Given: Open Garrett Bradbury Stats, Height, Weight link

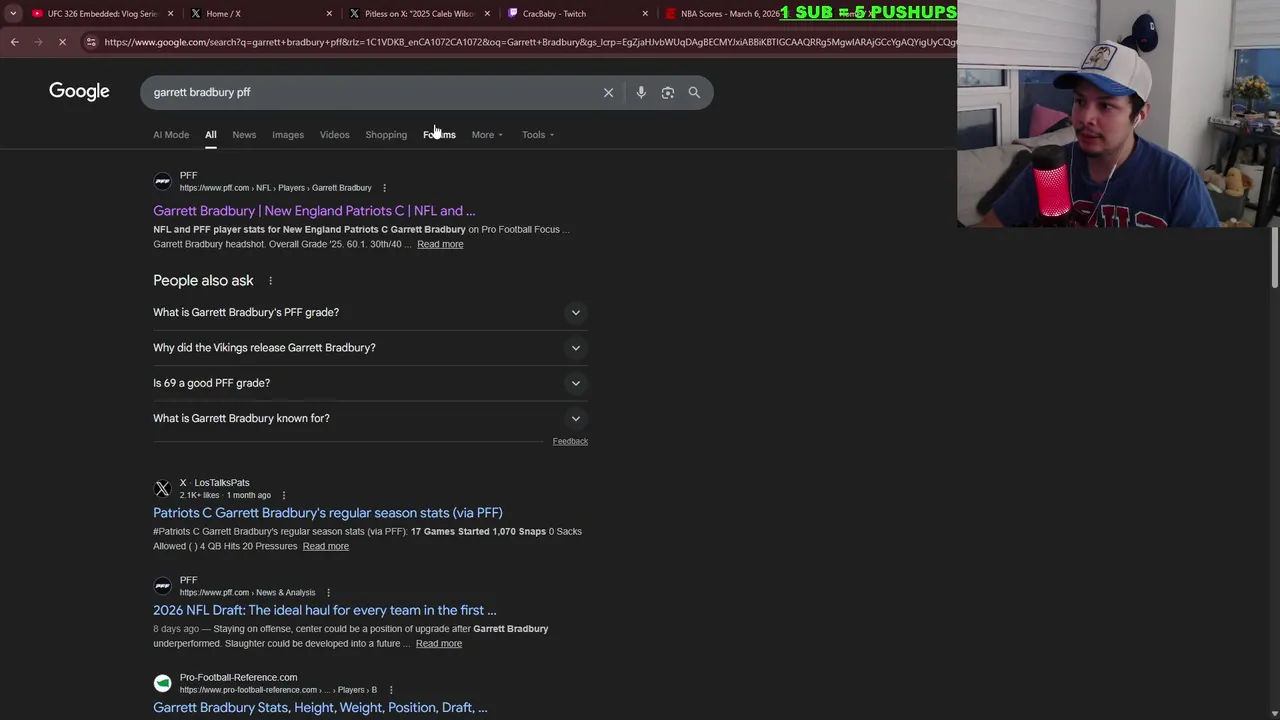Looking at the screenshot, I should [320, 707].
